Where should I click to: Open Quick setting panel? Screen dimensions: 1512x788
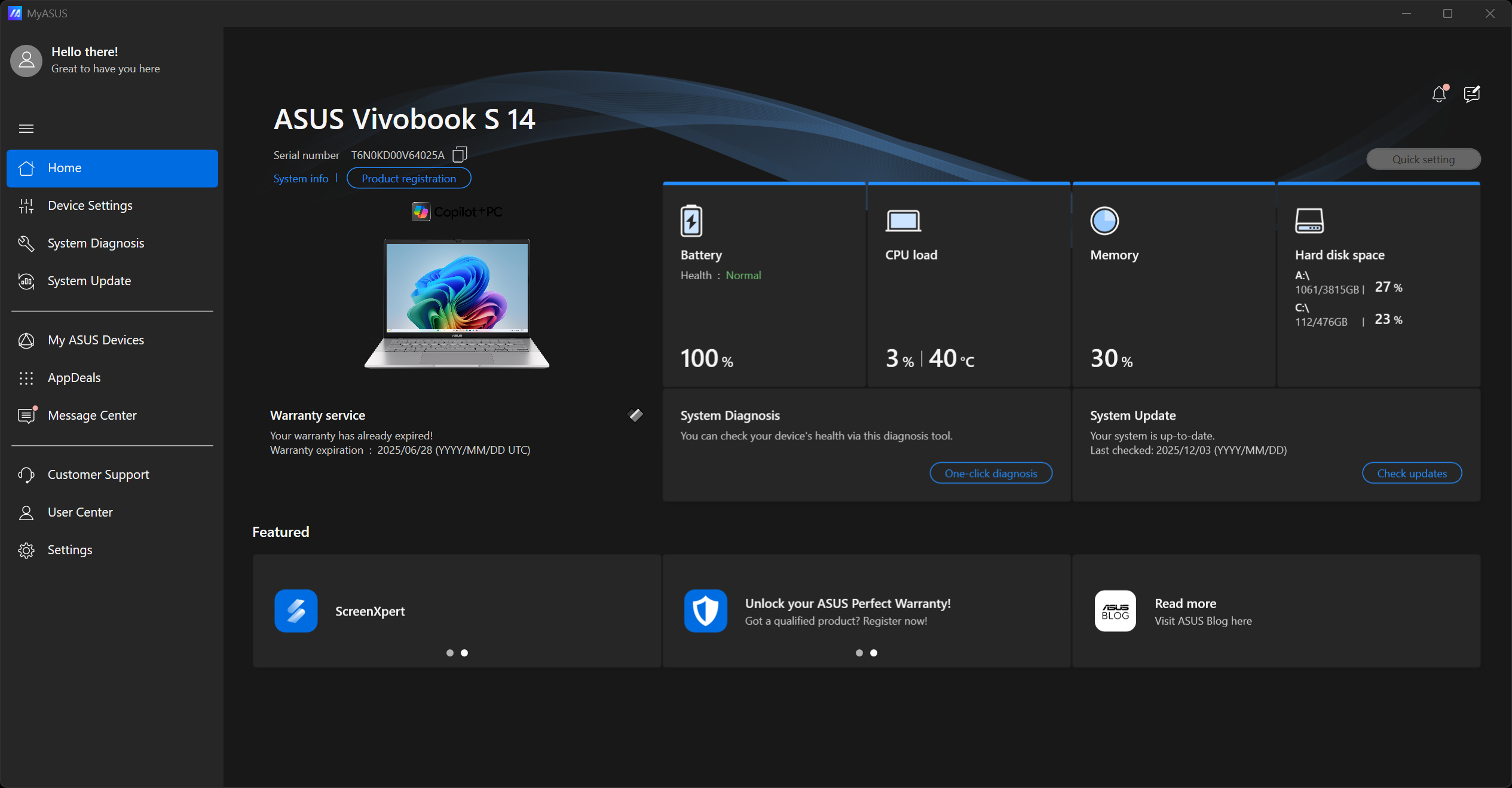pos(1423,159)
